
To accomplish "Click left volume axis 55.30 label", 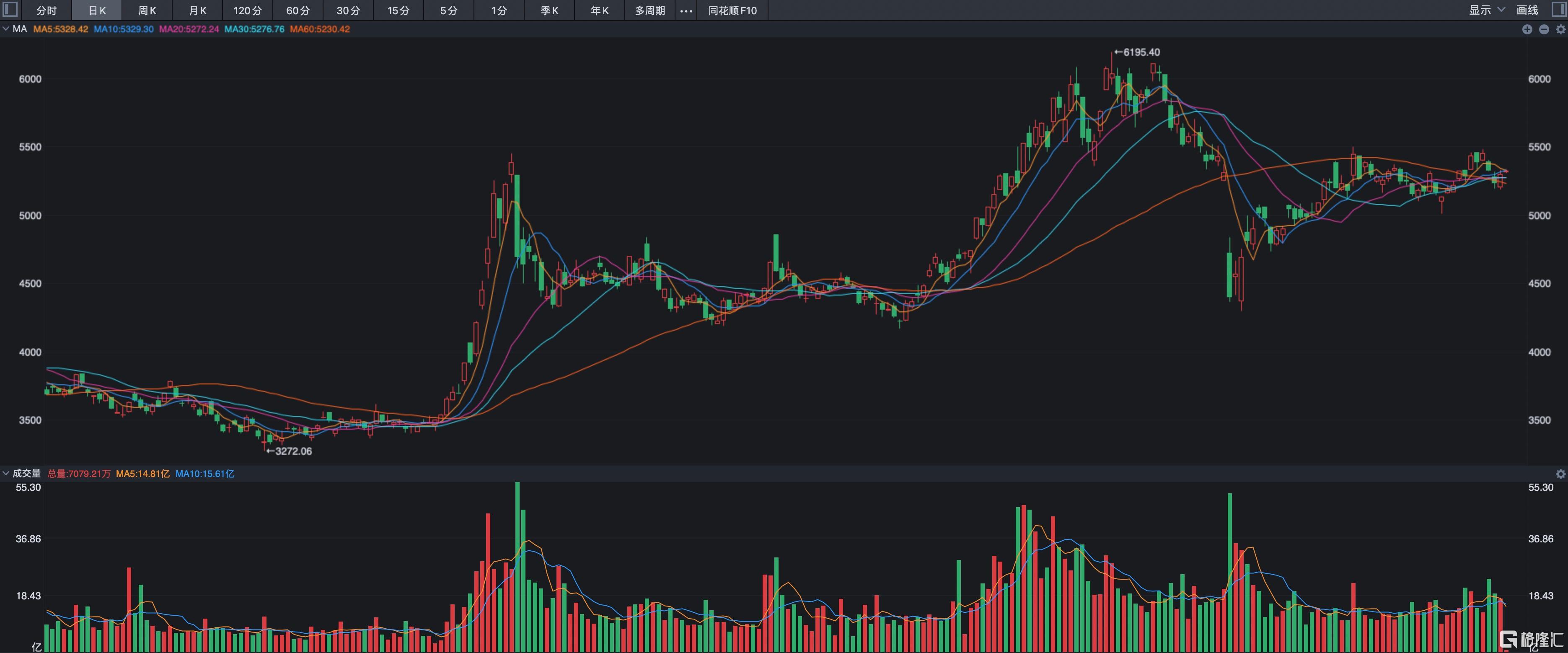I will (28, 487).
